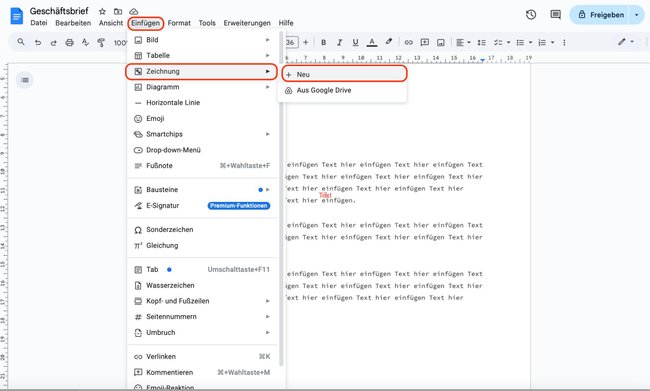Open the Hilfe menu
Image resolution: width=650 pixels, height=391 pixels.
click(x=286, y=23)
